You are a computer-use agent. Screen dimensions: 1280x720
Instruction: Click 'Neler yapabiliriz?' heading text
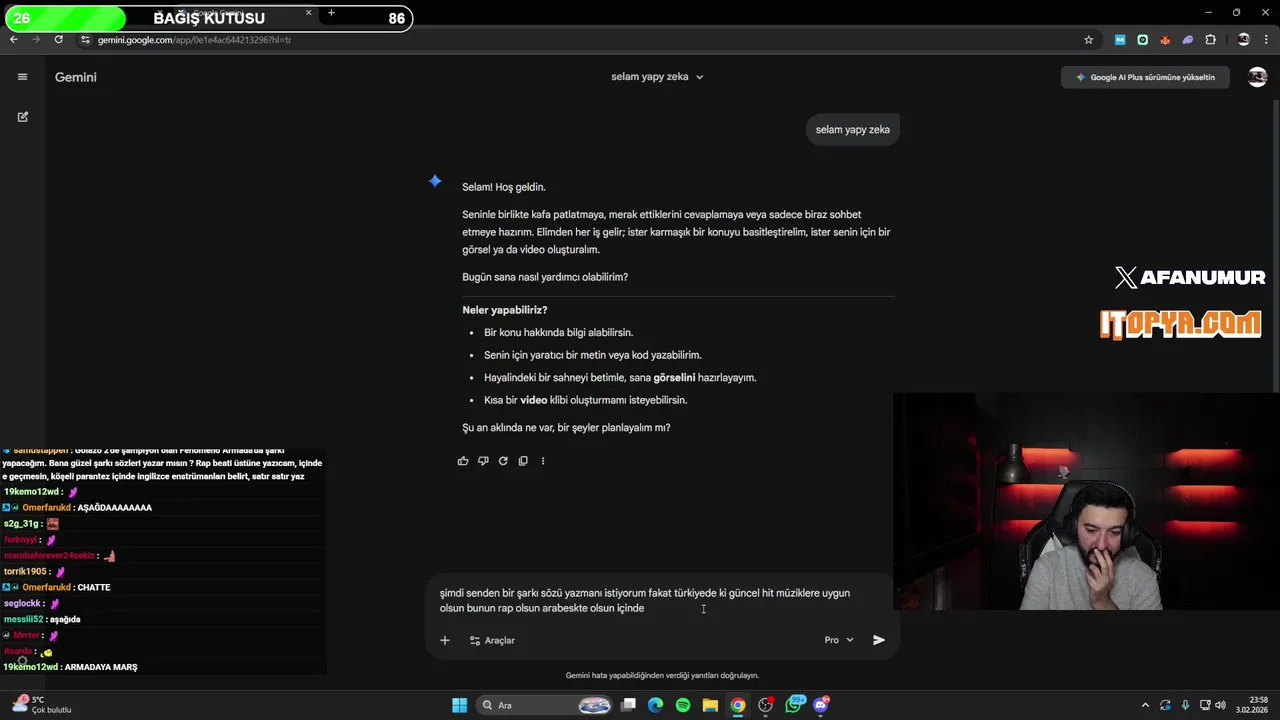[505, 310]
